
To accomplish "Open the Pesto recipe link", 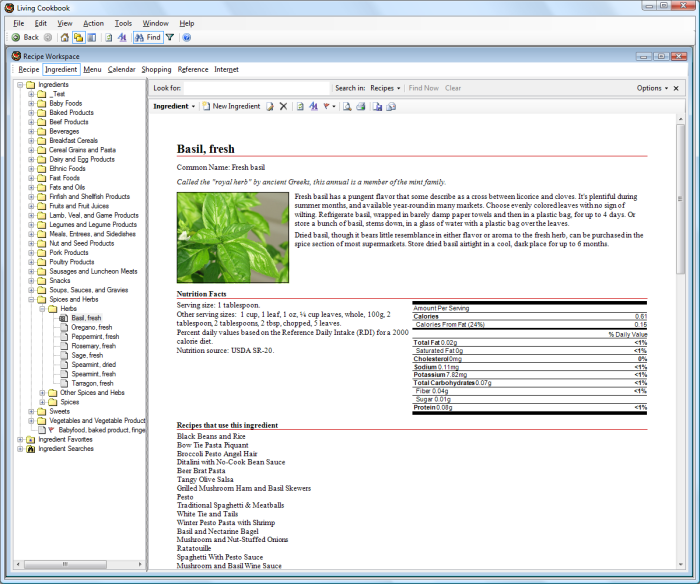I will point(185,496).
